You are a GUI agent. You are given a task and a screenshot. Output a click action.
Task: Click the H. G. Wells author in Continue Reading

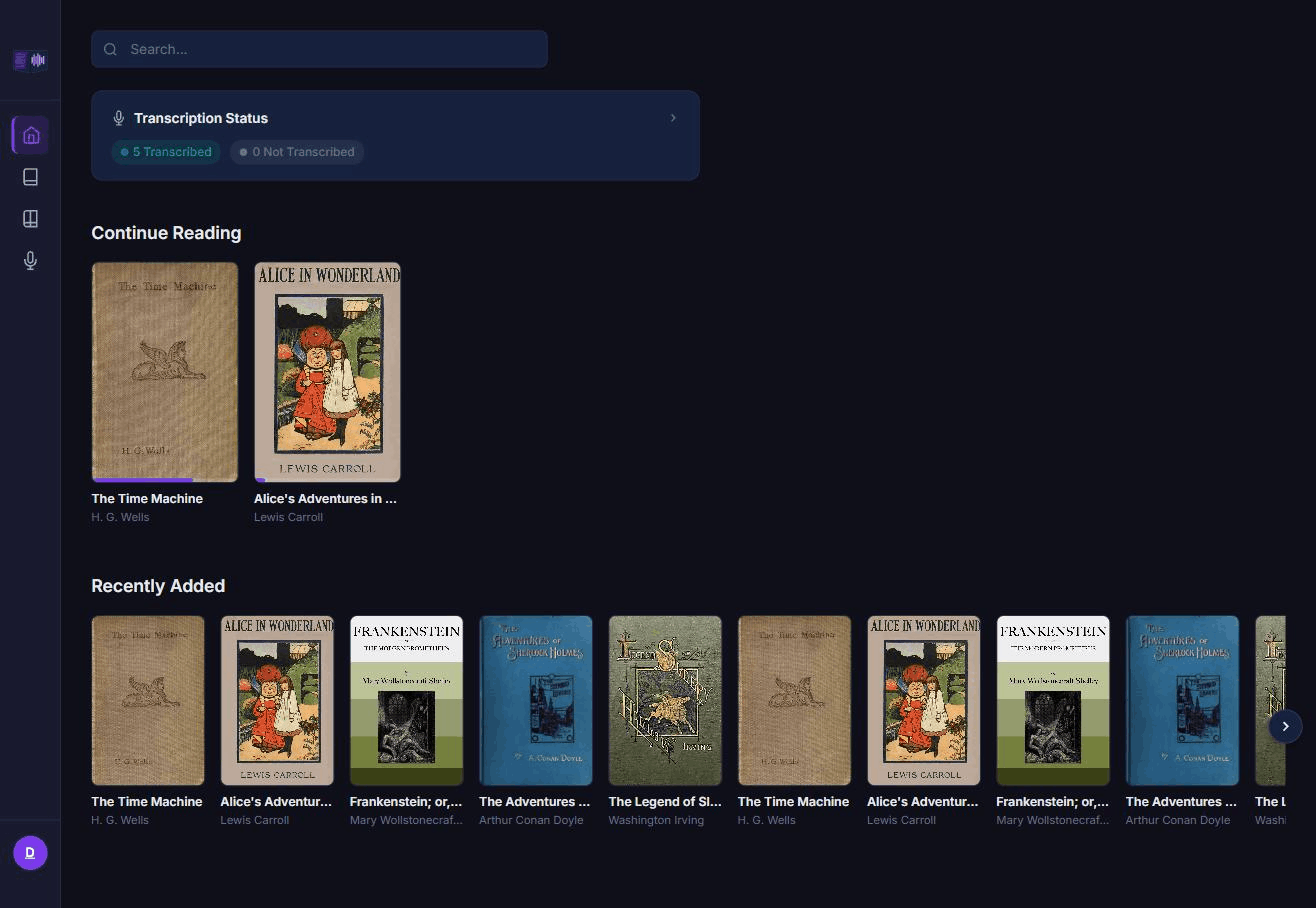pyautogui.click(x=120, y=517)
